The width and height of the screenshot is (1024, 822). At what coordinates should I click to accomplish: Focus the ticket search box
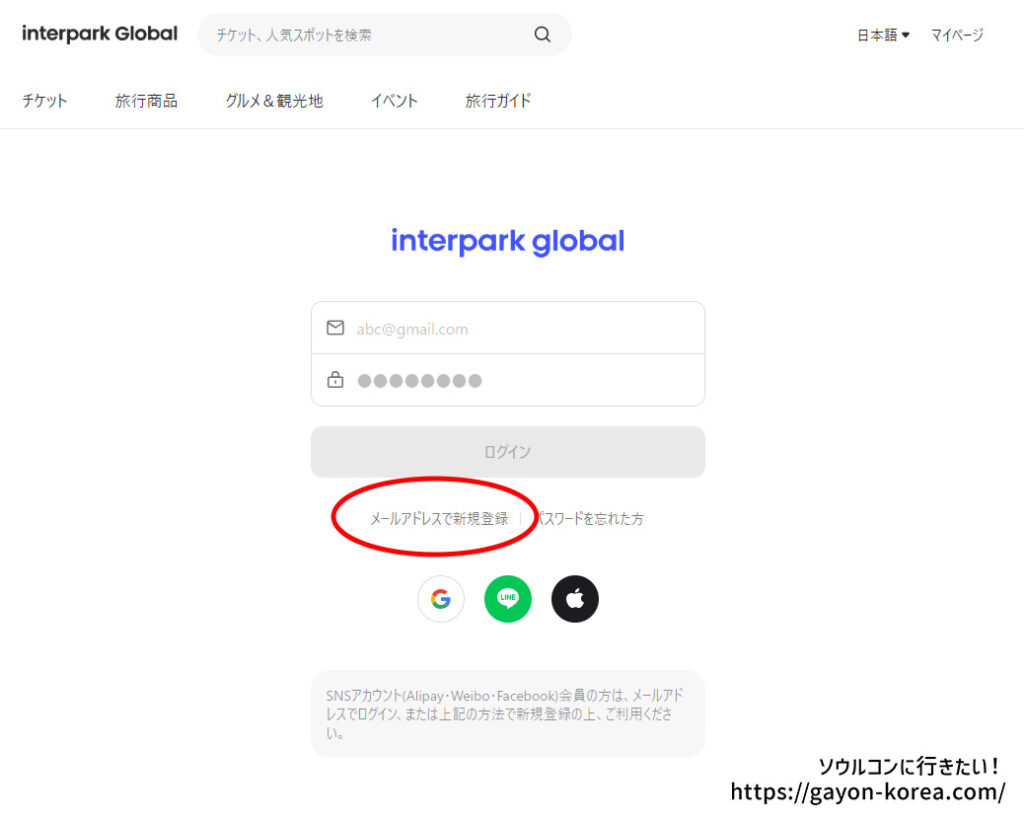coord(384,35)
